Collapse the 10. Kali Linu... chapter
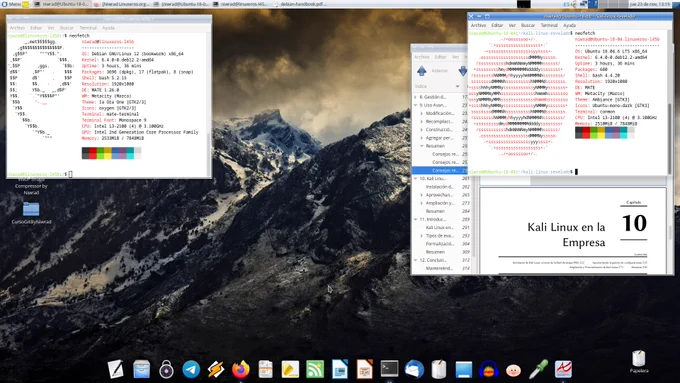 (415, 178)
